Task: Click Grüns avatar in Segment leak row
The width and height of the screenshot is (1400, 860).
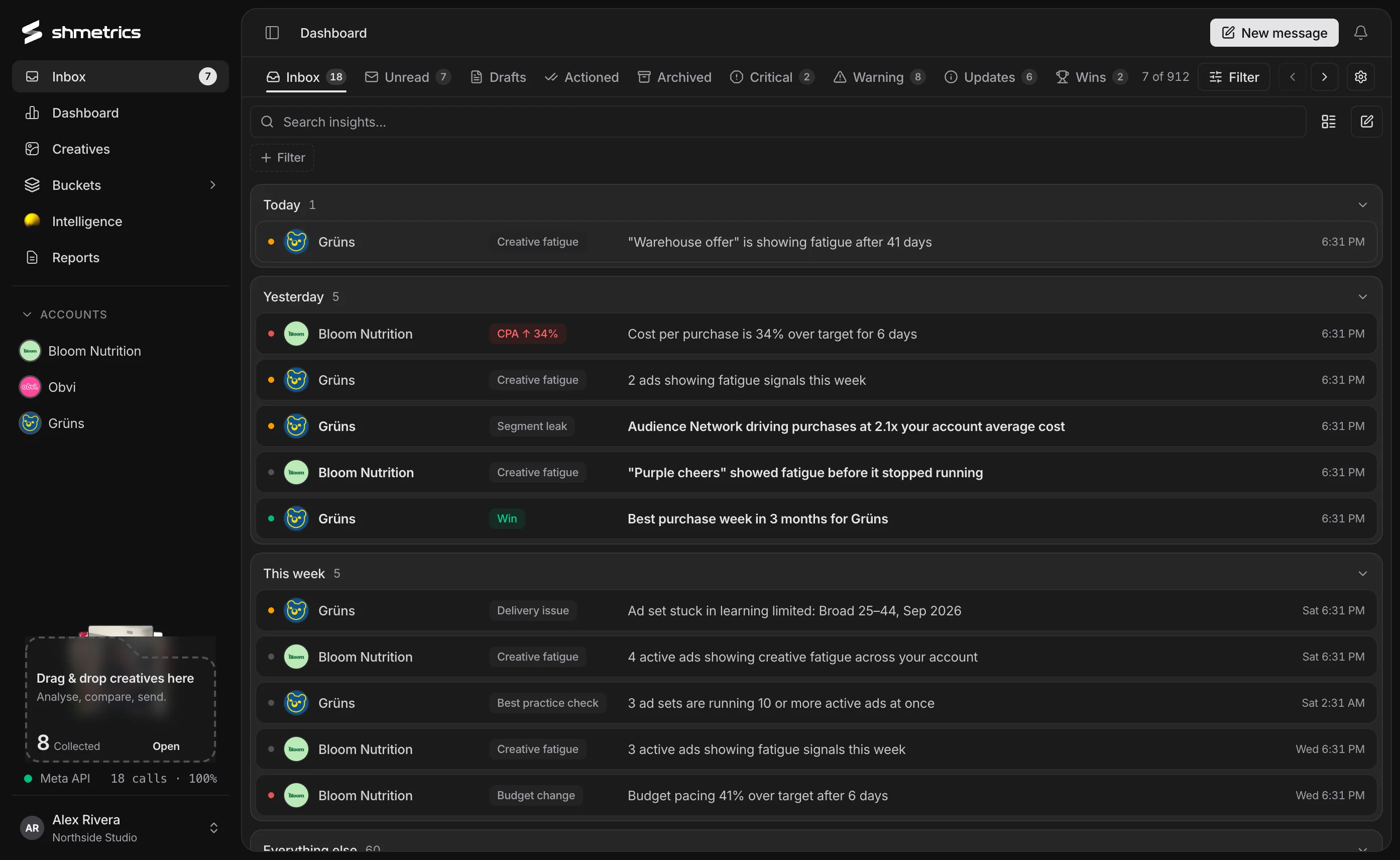Action: (x=296, y=426)
